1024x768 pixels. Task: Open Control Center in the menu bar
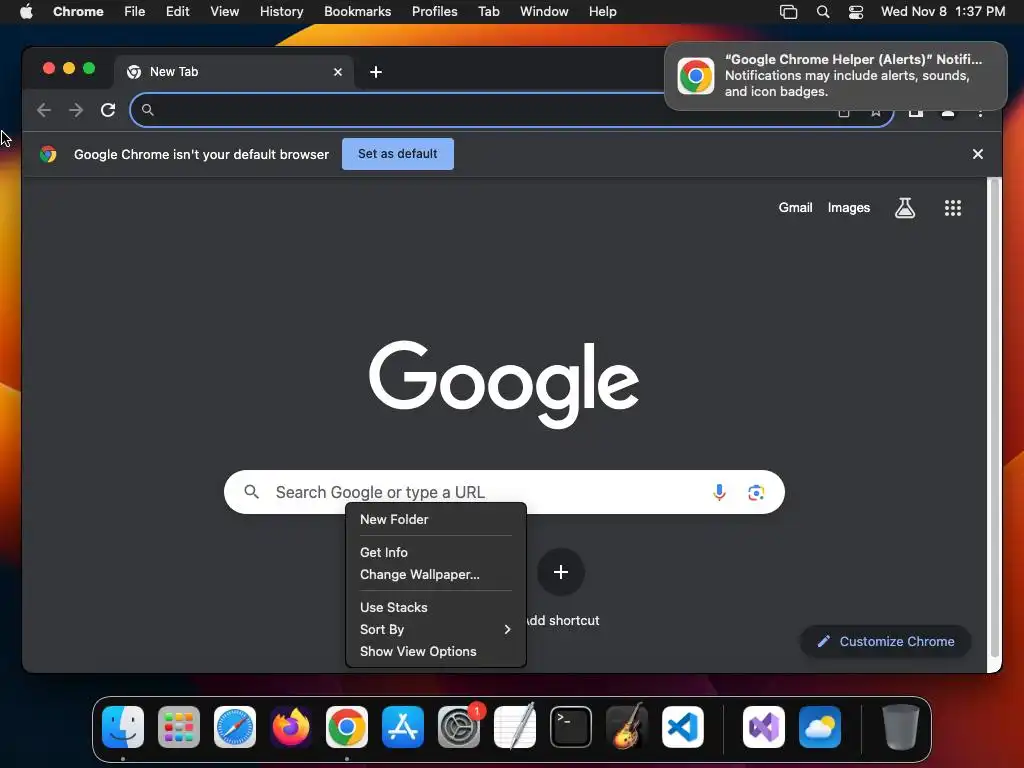pyautogui.click(x=856, y=12)
